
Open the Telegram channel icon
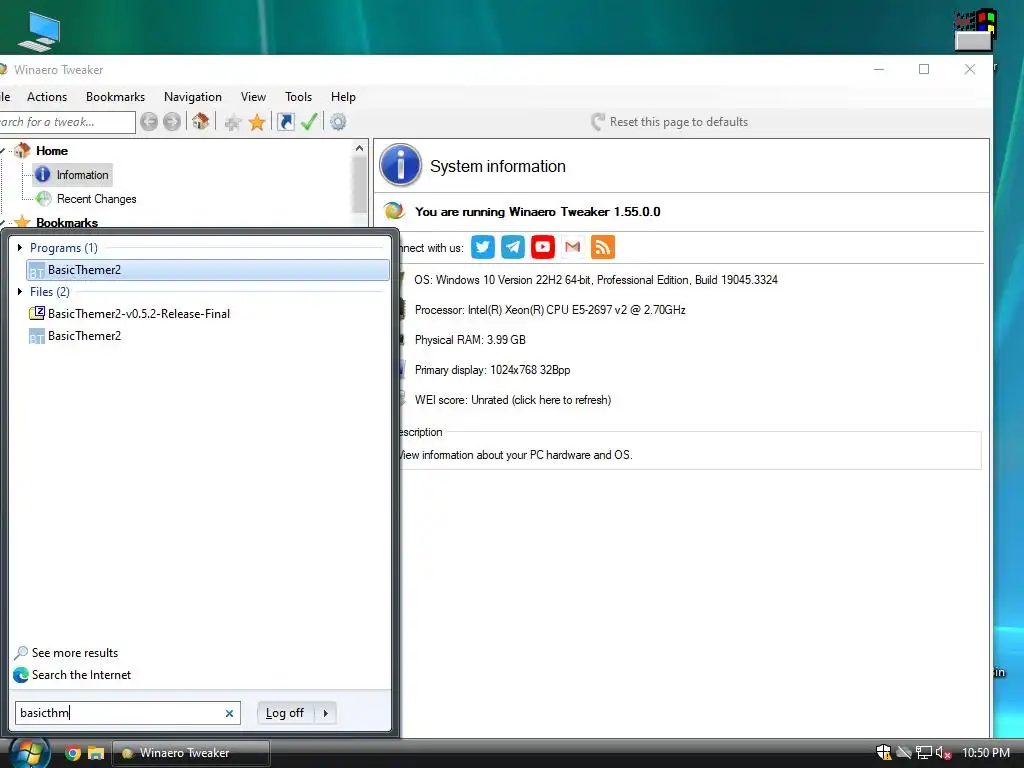513,247
